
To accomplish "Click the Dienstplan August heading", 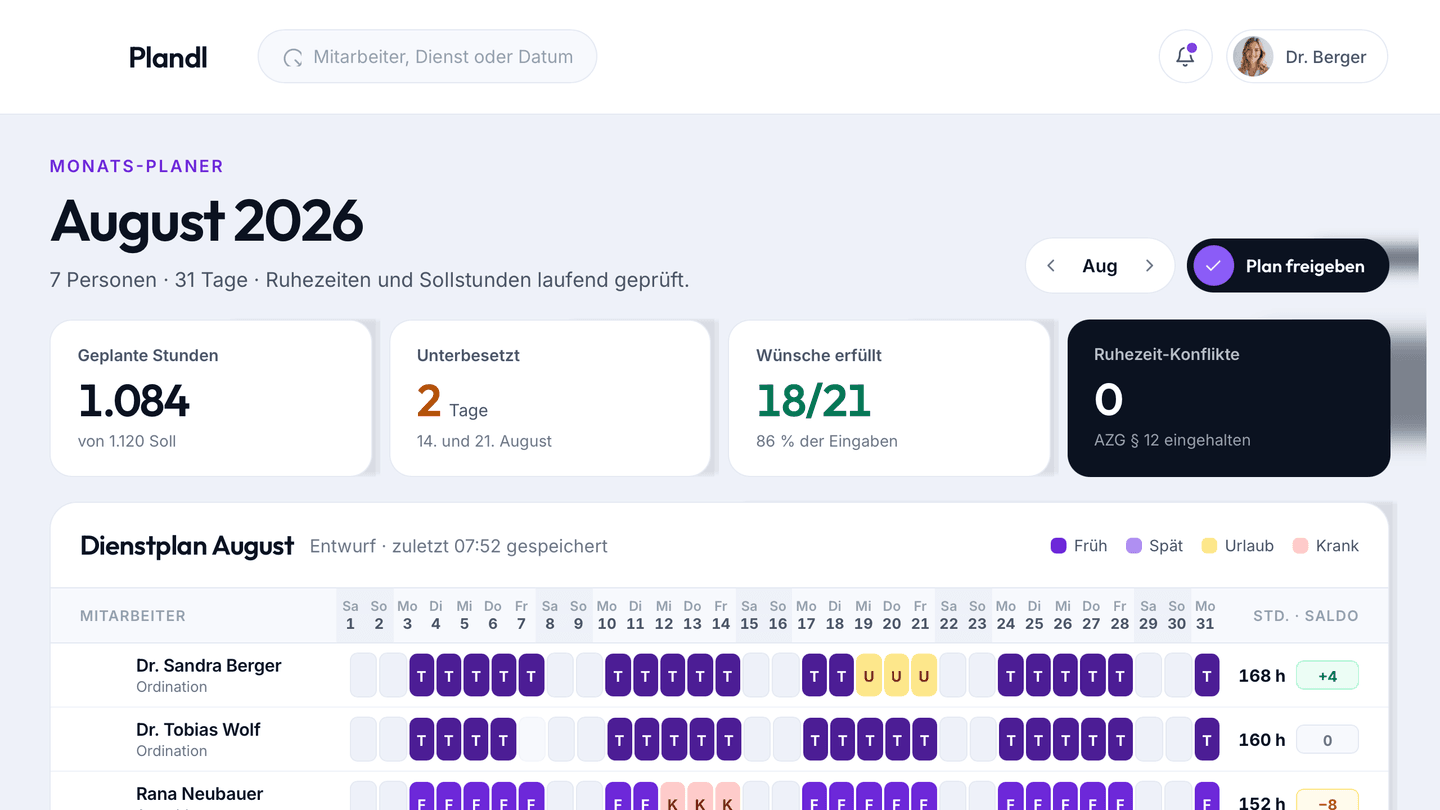I will click(187, 546).
